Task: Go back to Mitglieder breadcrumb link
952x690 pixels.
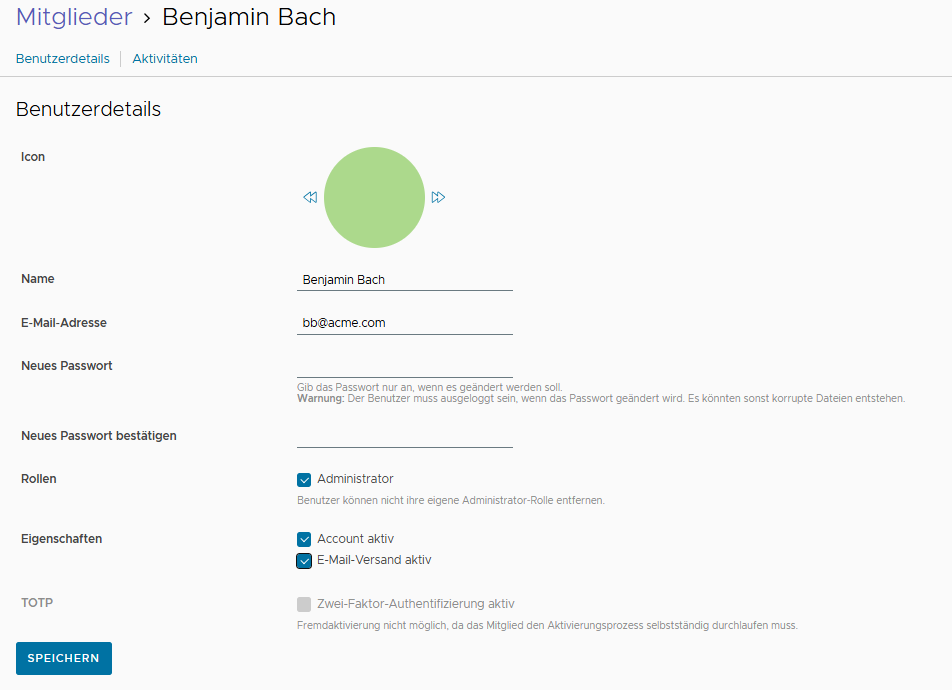Action: 74,17
